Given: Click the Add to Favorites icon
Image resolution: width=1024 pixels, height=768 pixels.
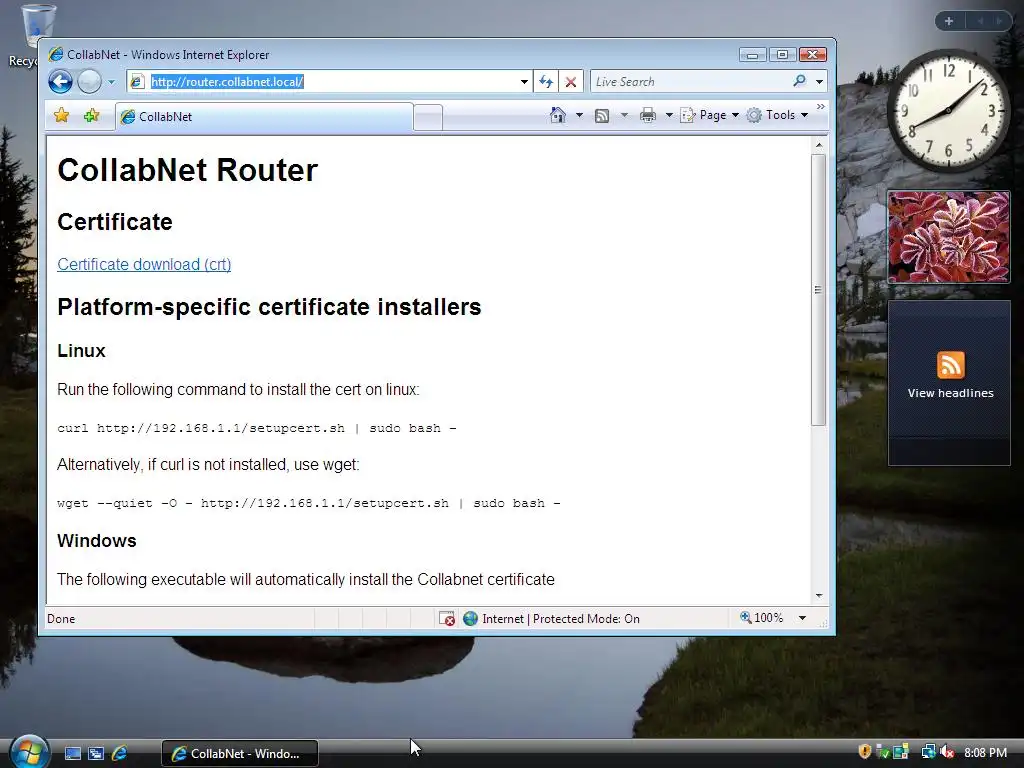Looking at the screenshot, I should [x=91, y=116].
